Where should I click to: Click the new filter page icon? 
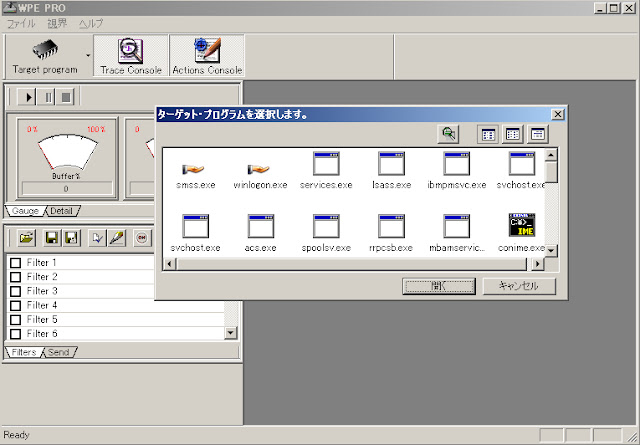97,238
